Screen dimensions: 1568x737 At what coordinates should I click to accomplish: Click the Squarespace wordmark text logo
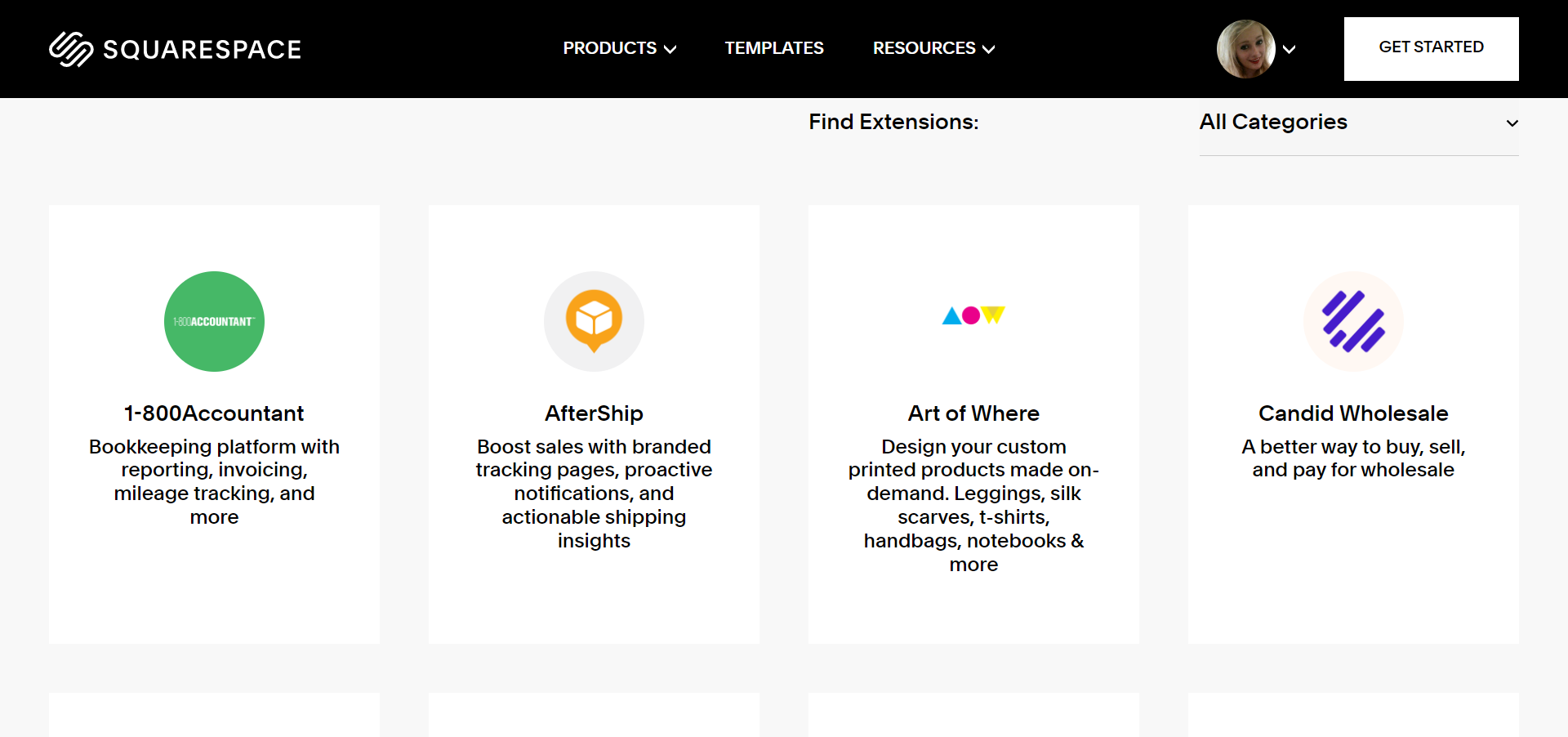[201, 49]
